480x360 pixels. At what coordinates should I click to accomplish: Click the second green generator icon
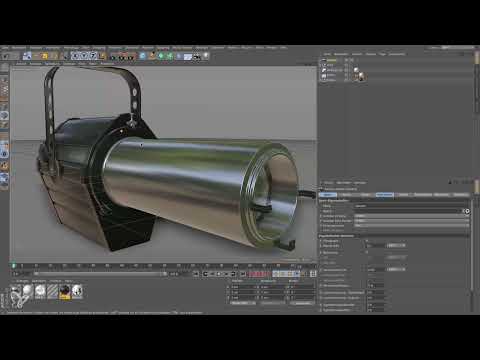170,56
